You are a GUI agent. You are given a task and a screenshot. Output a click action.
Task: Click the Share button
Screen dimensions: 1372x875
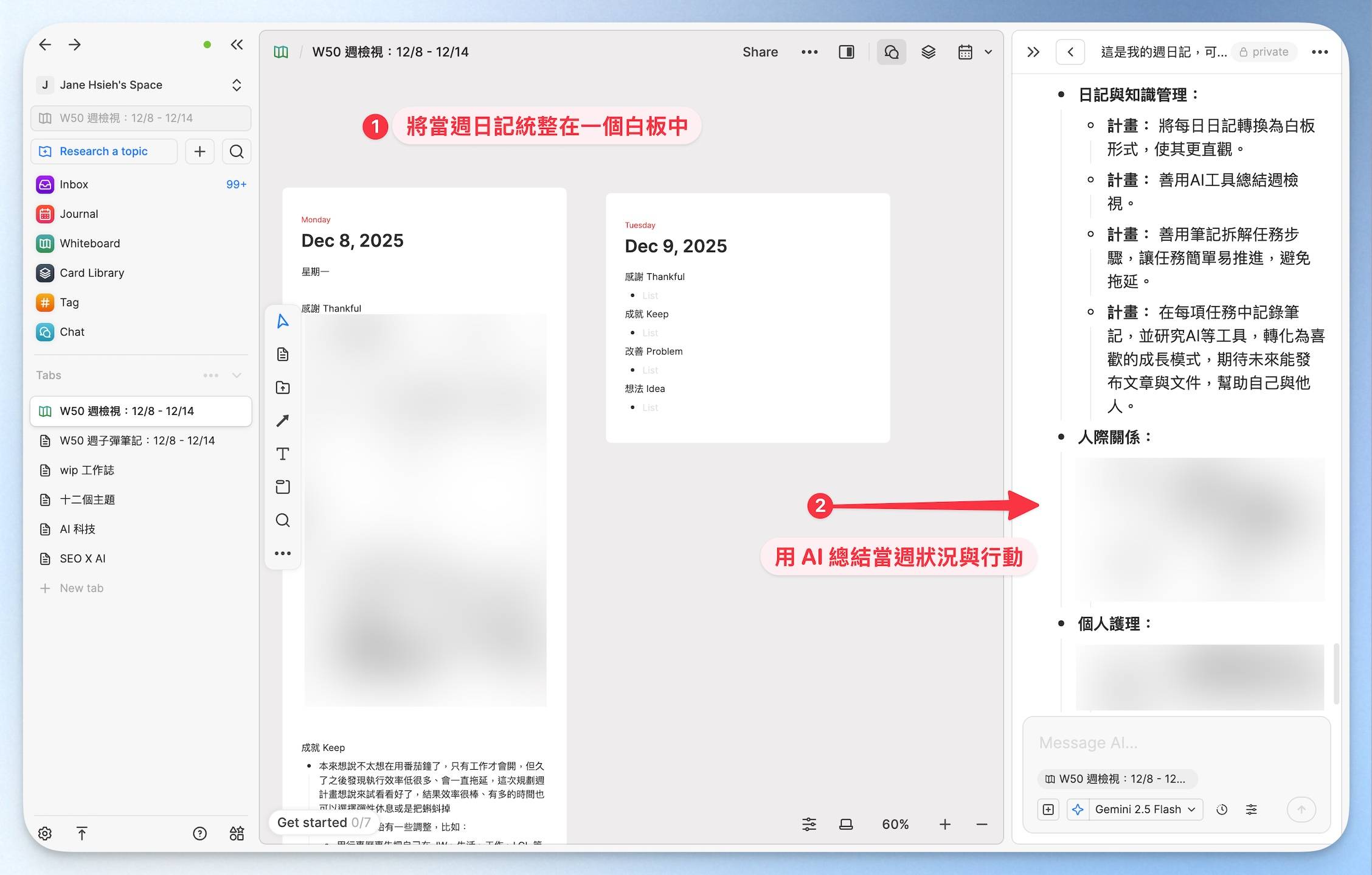click(x=760, y=52)
